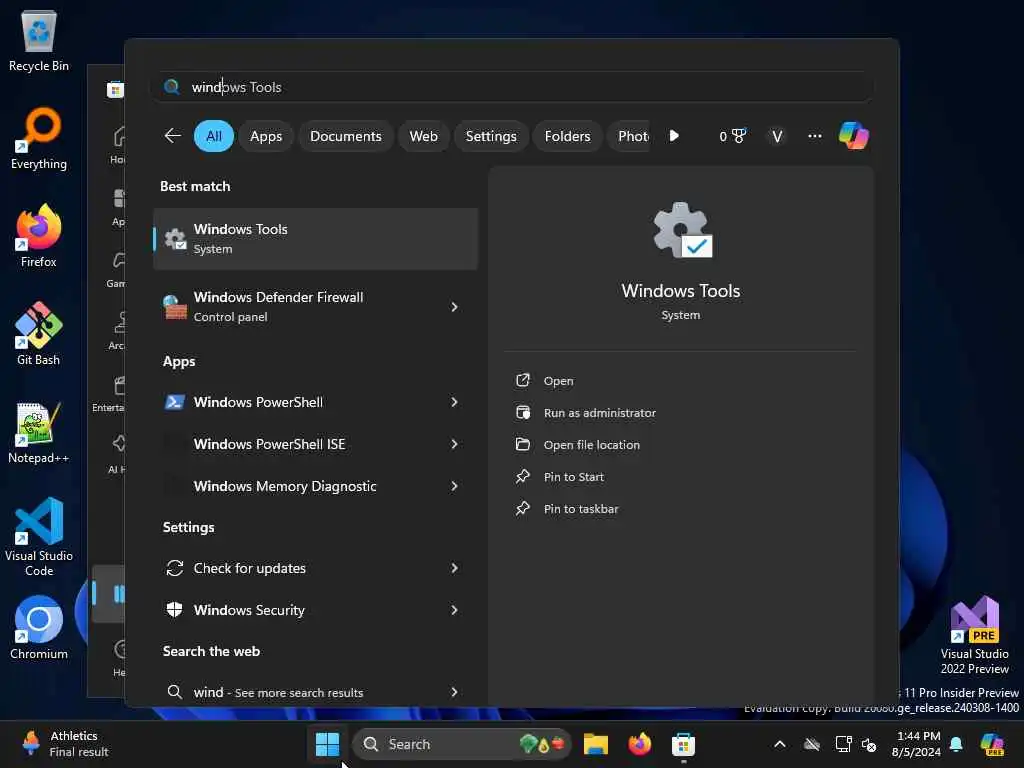Select the Git Bash desktop shortcut

pos(39,333)
